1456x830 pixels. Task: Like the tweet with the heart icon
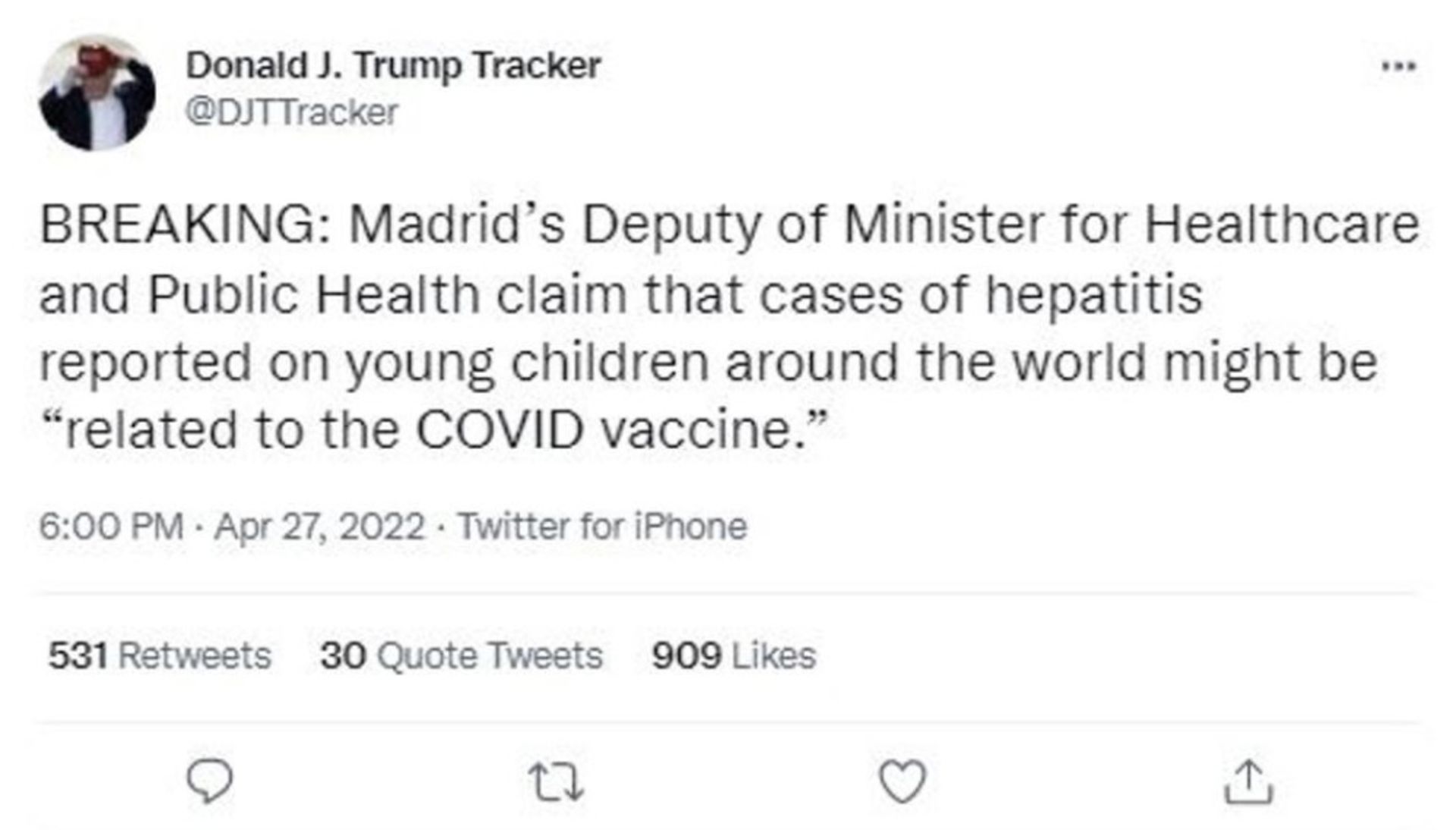pyautogui.click(x=902, y=781)
